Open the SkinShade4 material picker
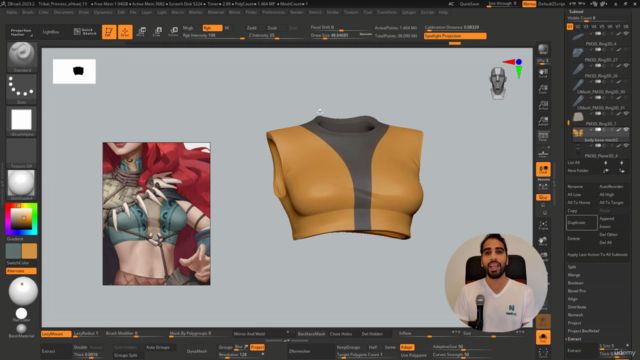Screen dimensions: 640x360 (22, 185)
